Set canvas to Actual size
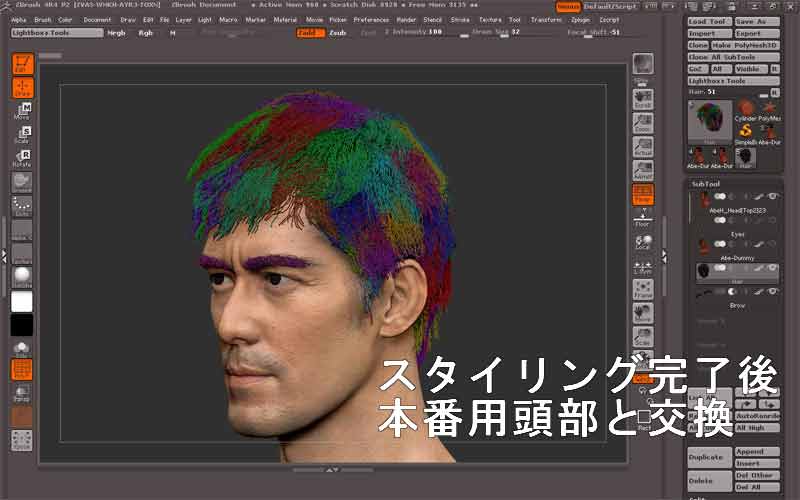Viewport: 800px width, 500px height. [x=643, y=147]
